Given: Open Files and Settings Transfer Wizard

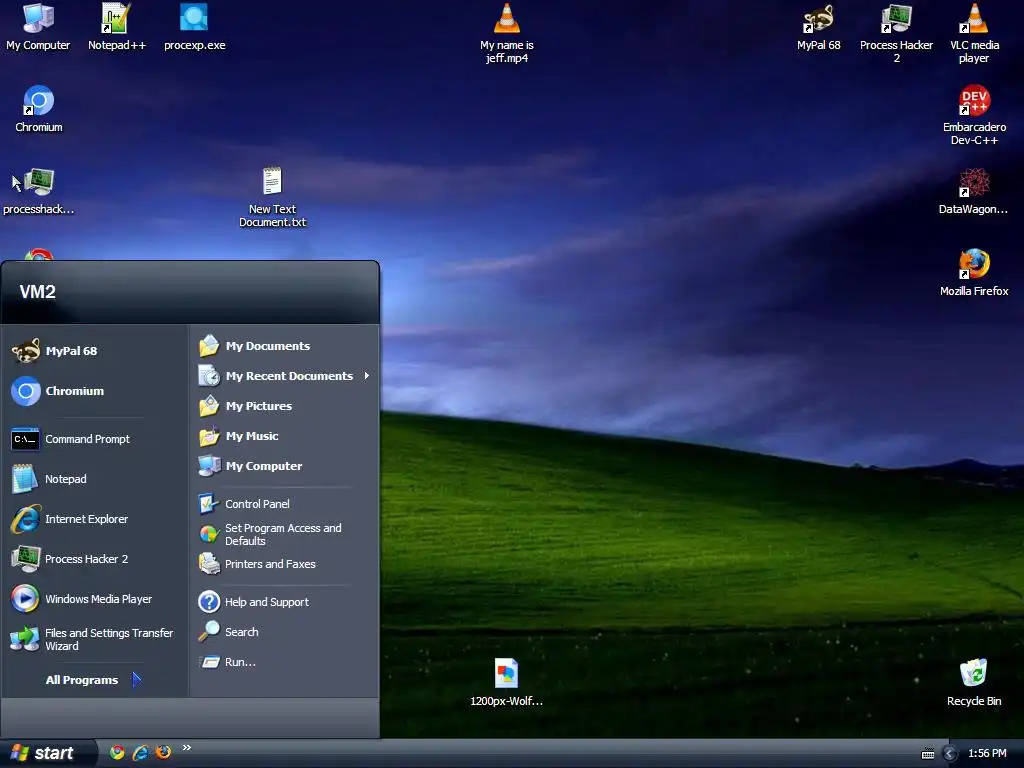Looking at the screenshot, I should coord(94,639).
